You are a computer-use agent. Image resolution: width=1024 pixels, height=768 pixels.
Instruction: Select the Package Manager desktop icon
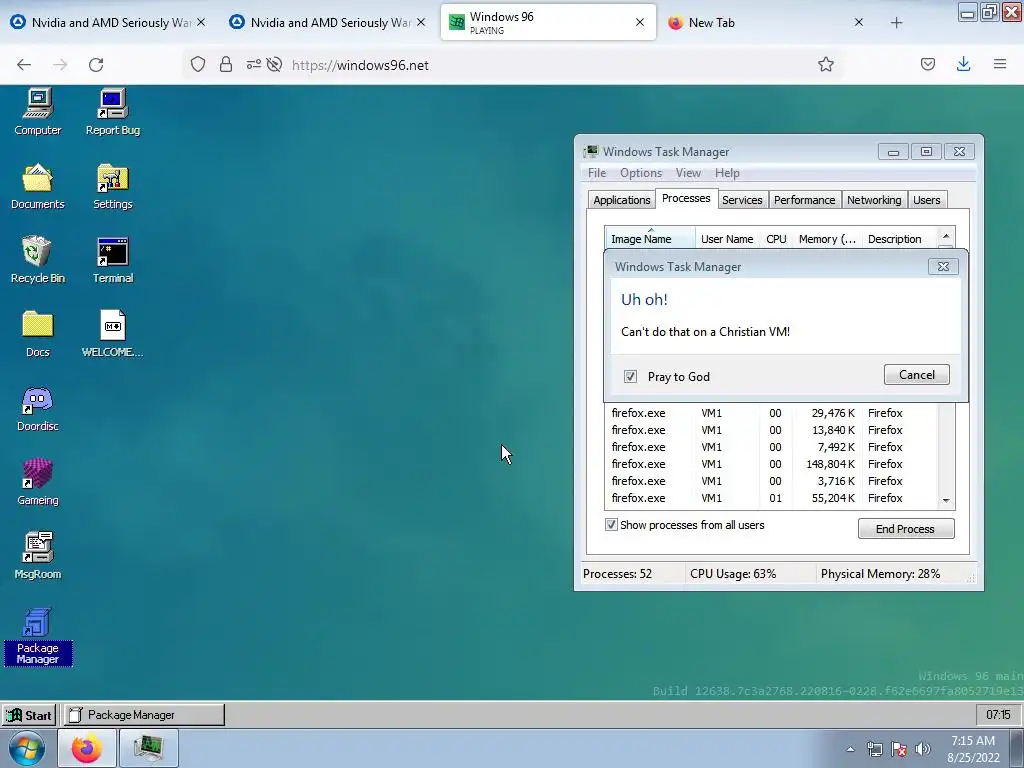(x=37, y=636)
